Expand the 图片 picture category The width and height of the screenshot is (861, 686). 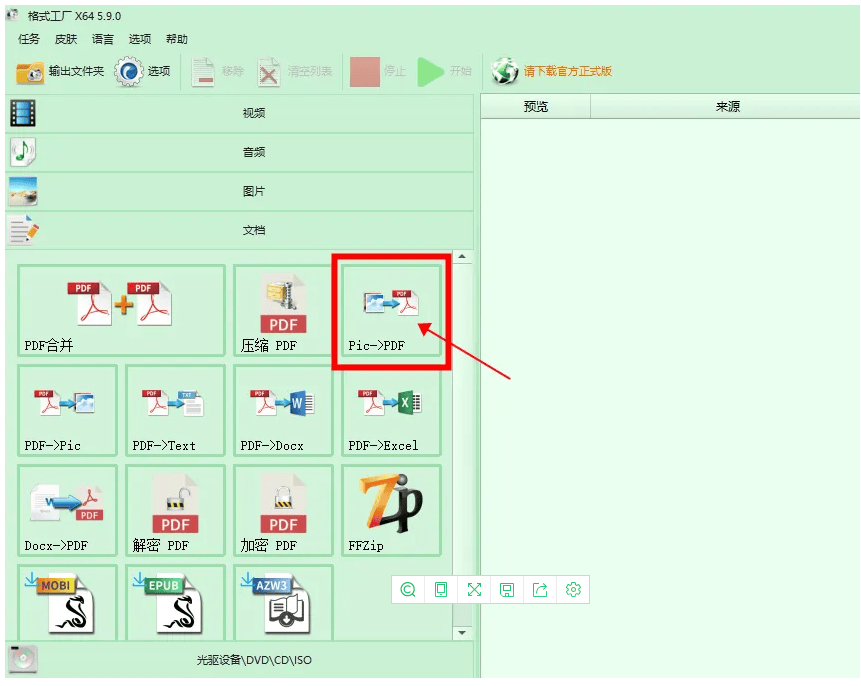click(239, 191)
